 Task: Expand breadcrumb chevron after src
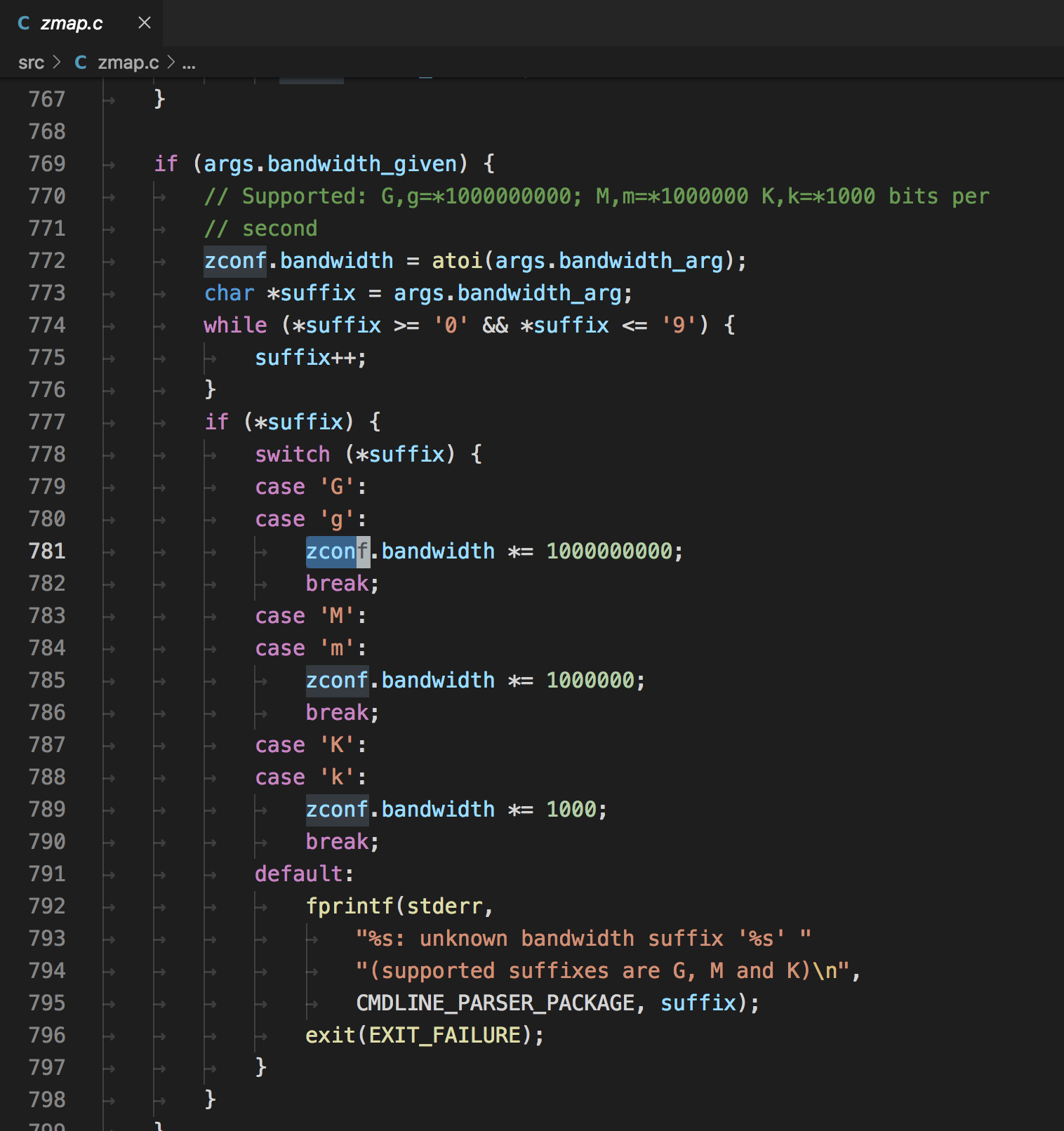58,62
